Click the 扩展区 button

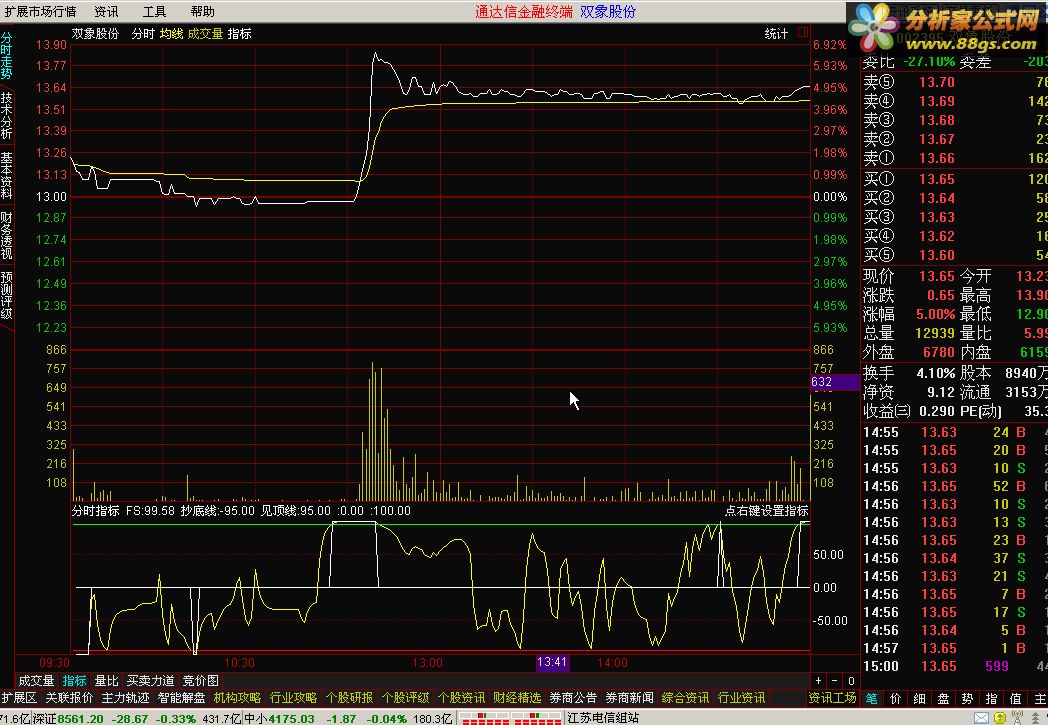19,698
